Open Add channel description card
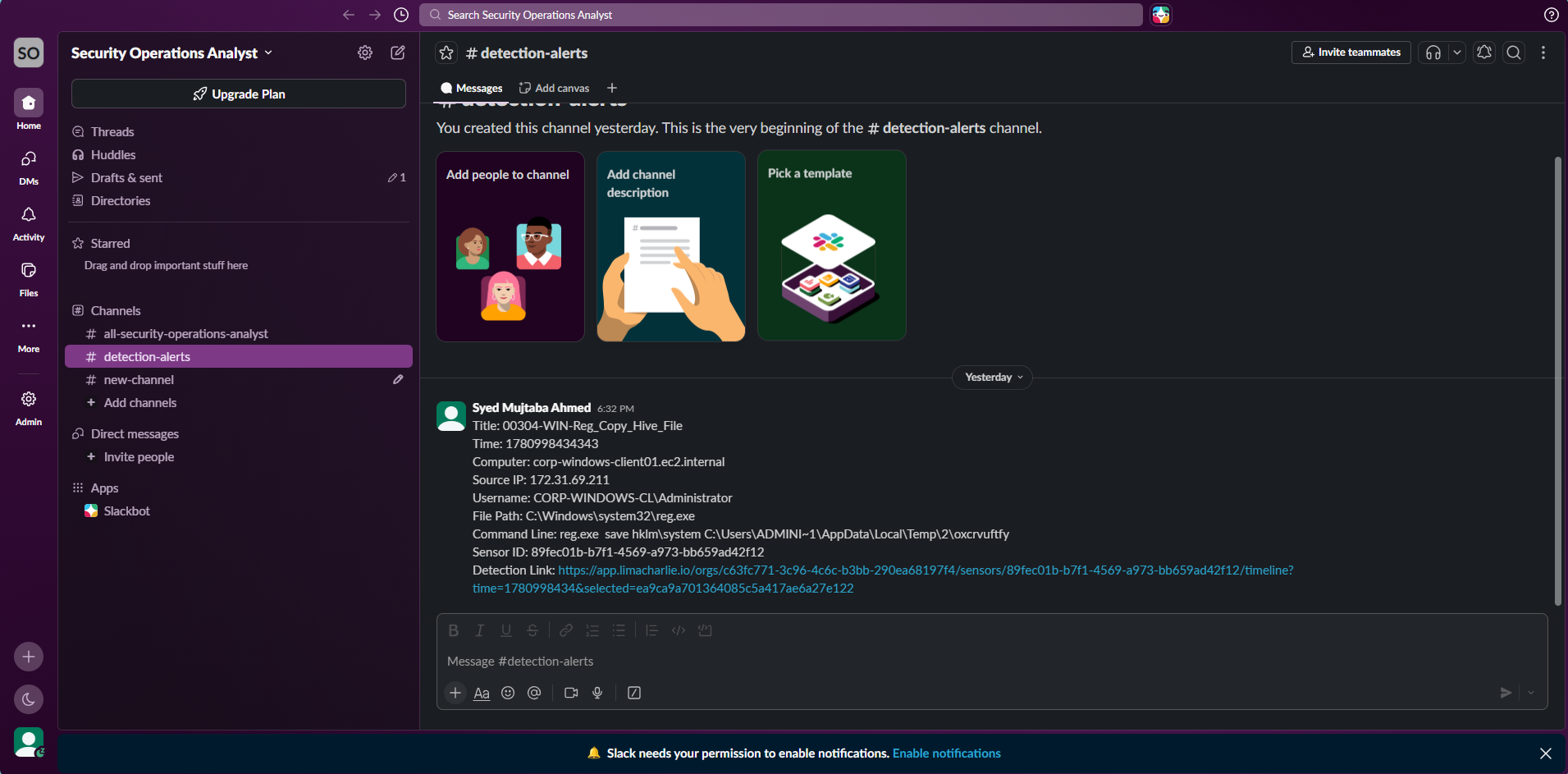This screenshot has height=774, width=1568. [671, 246]
